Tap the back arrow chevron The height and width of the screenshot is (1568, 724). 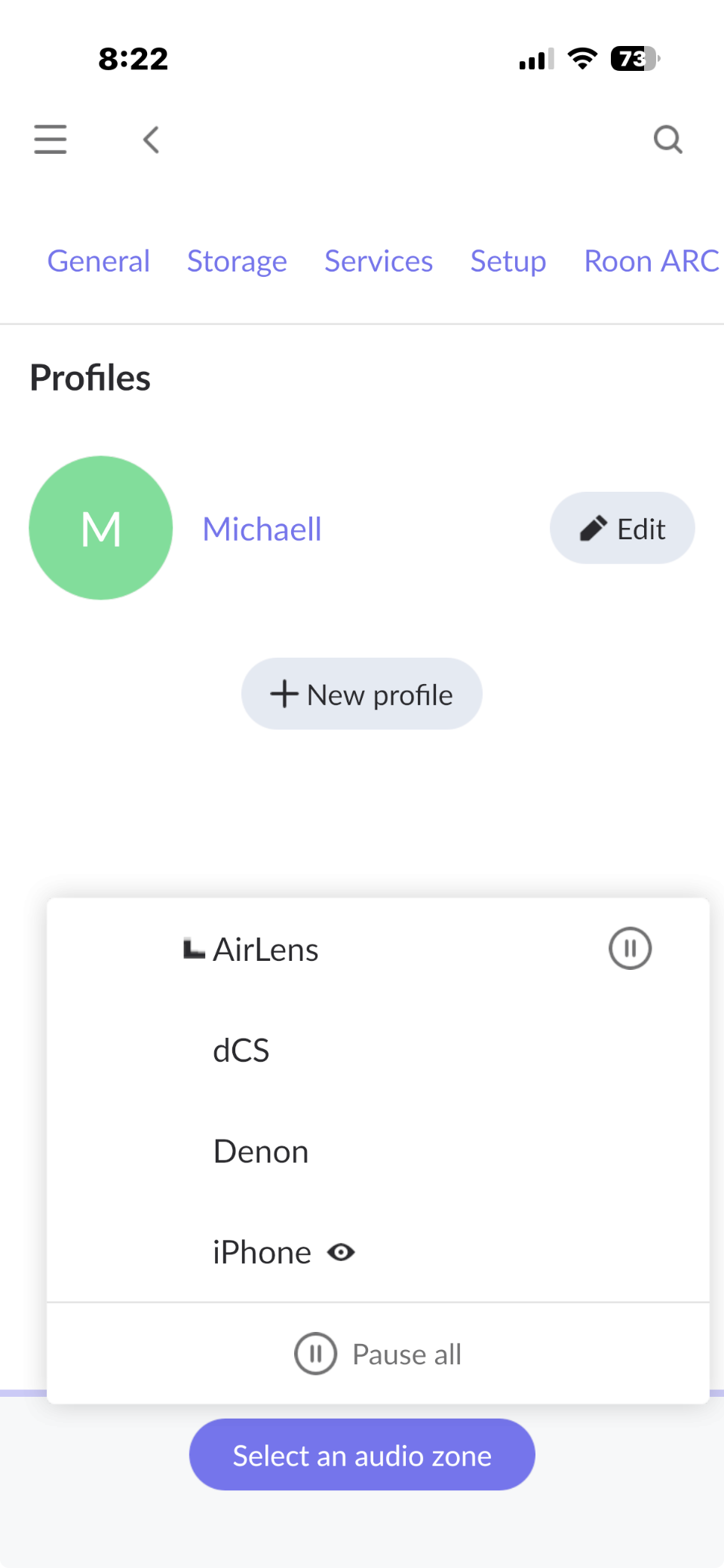(x=152, y=140)
